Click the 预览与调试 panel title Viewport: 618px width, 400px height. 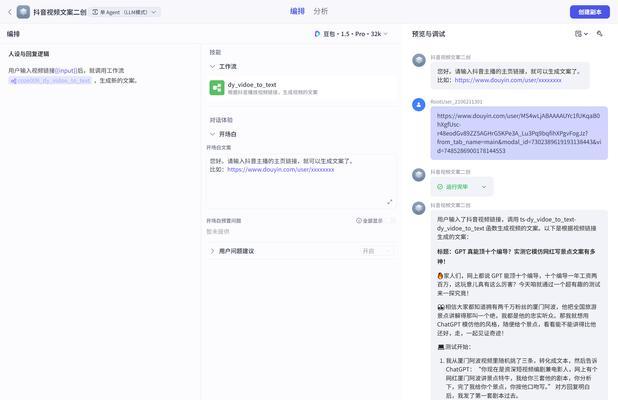click(x=428, y=34)
